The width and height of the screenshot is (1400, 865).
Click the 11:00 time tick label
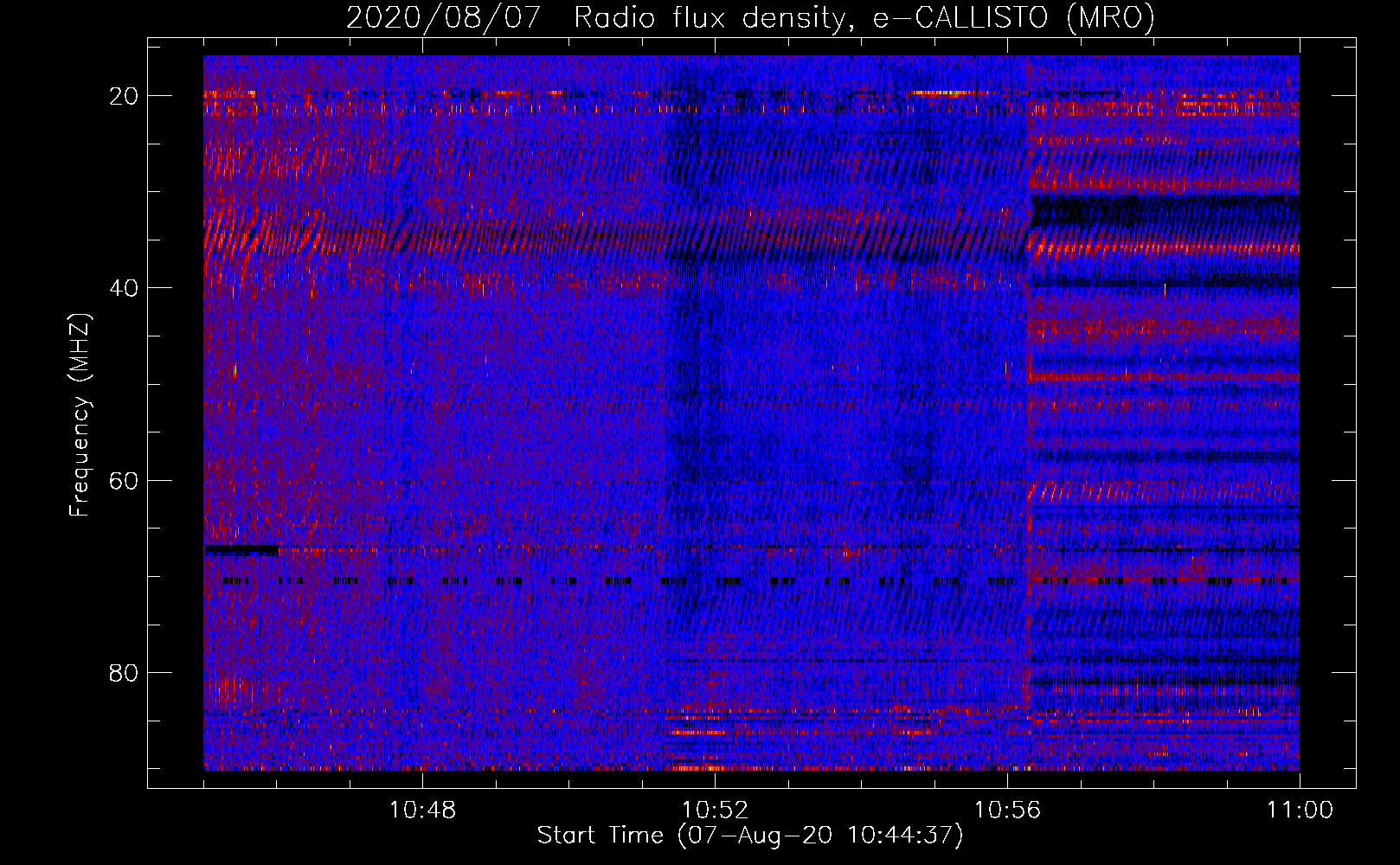click(x=1300, y=811)
